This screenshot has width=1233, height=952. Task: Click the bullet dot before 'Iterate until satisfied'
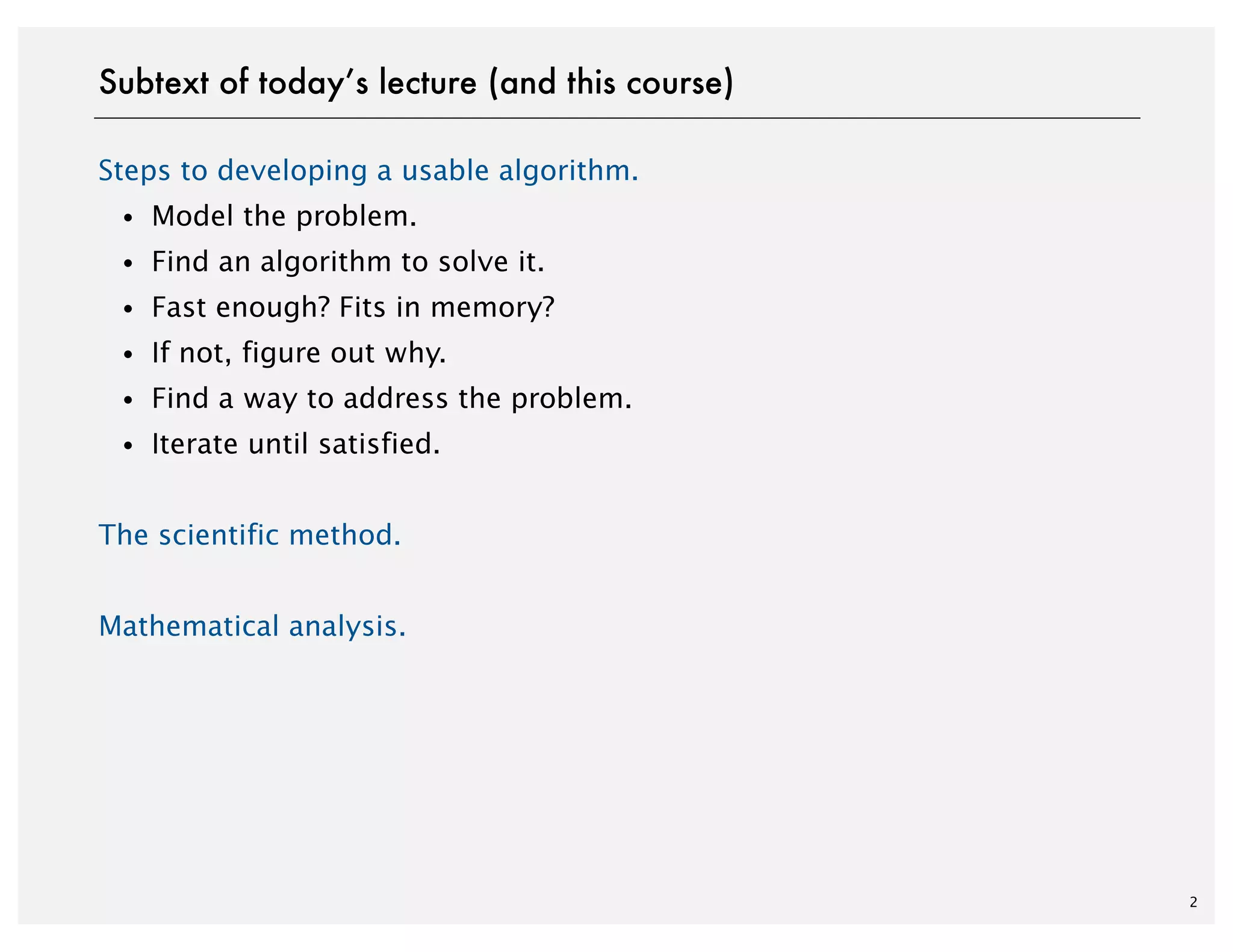tap(128, 447)
